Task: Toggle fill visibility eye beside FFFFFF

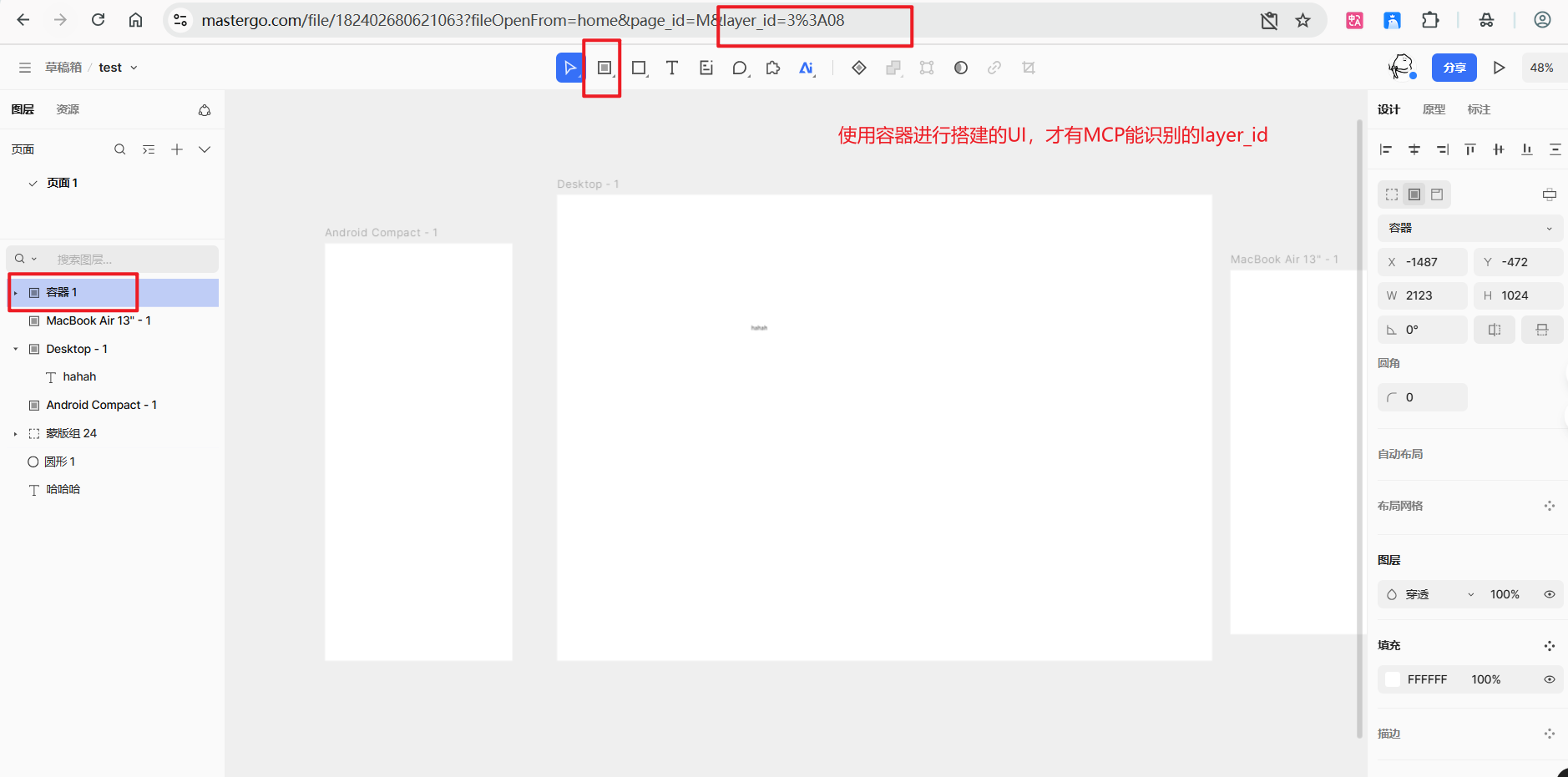Action: coord(1550,679)
